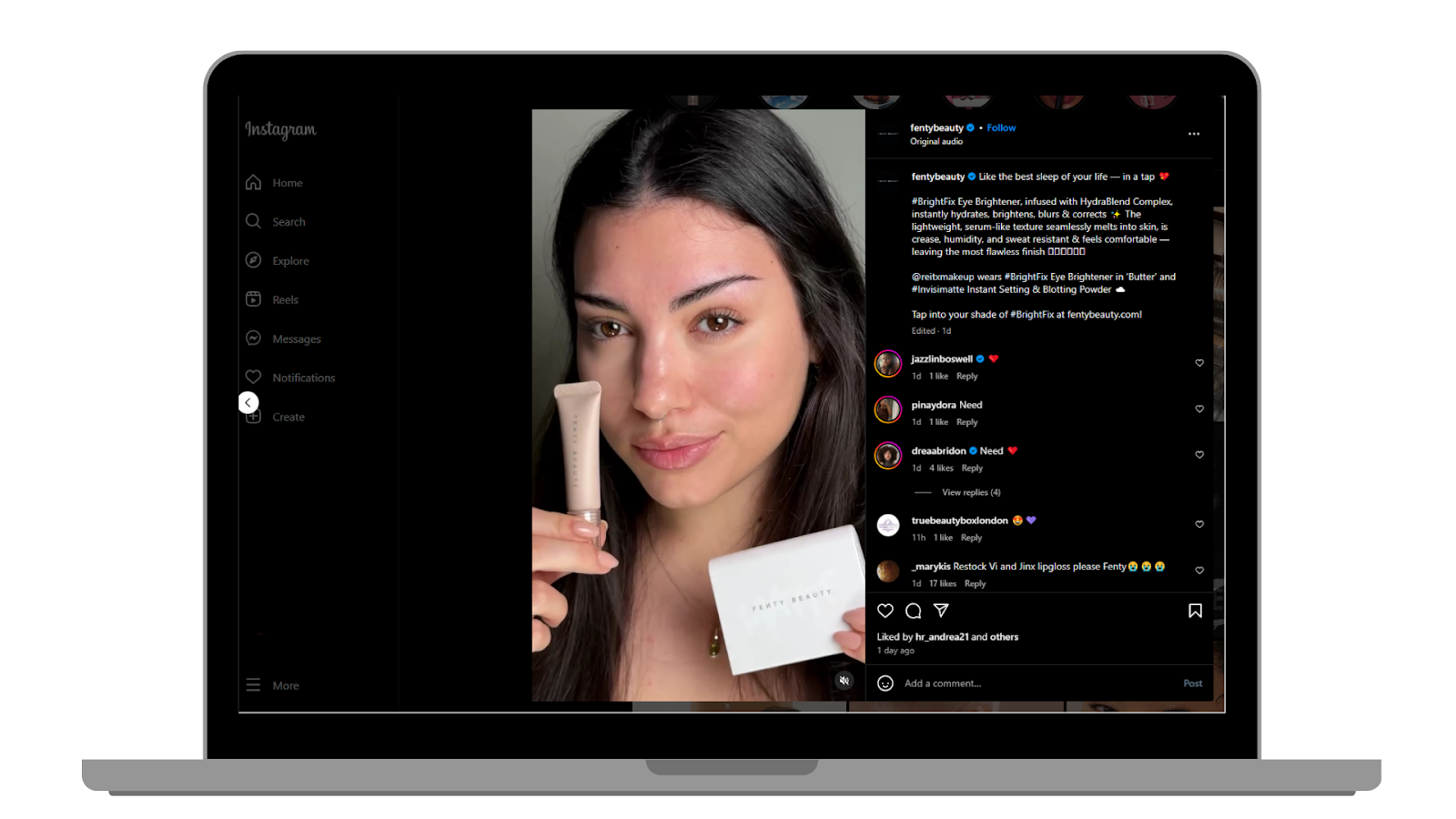The width and height of the screenshot is (1456, 819).
Task: Open the Original audio link
Action: (x=936, y=142)
